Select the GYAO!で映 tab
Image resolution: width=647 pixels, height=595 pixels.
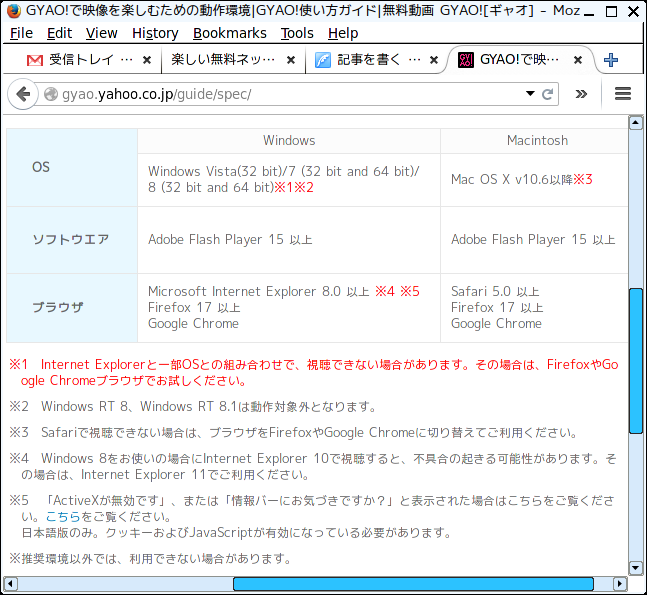[x=520, y=60]
